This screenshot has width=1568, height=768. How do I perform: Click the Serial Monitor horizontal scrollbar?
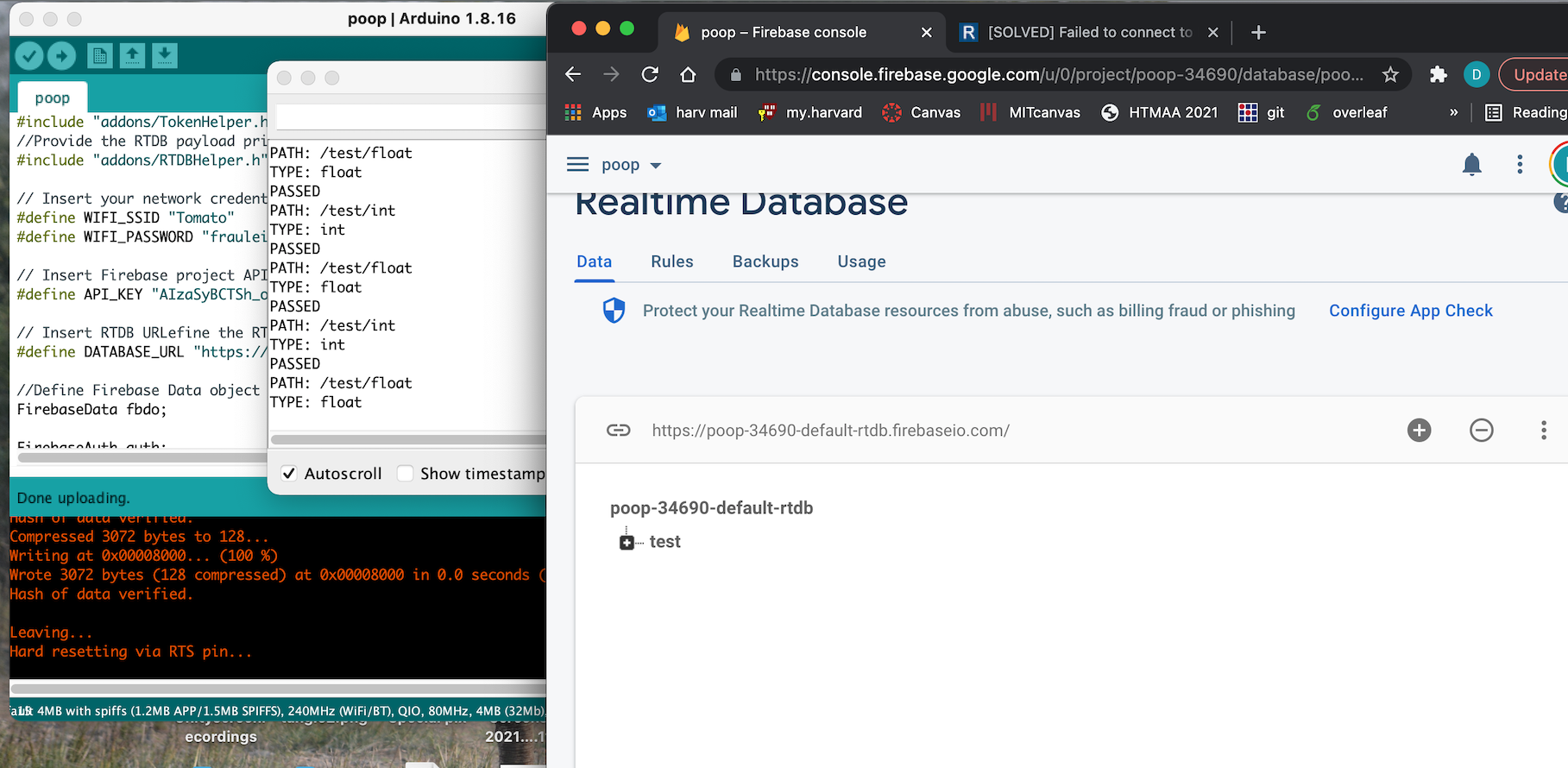[409, 439]
